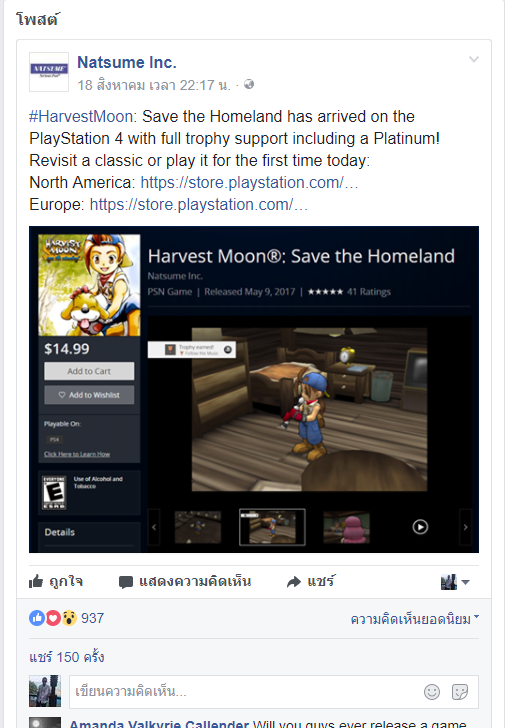Open the popular comments sort dropdown

click(x=414, y=619)
